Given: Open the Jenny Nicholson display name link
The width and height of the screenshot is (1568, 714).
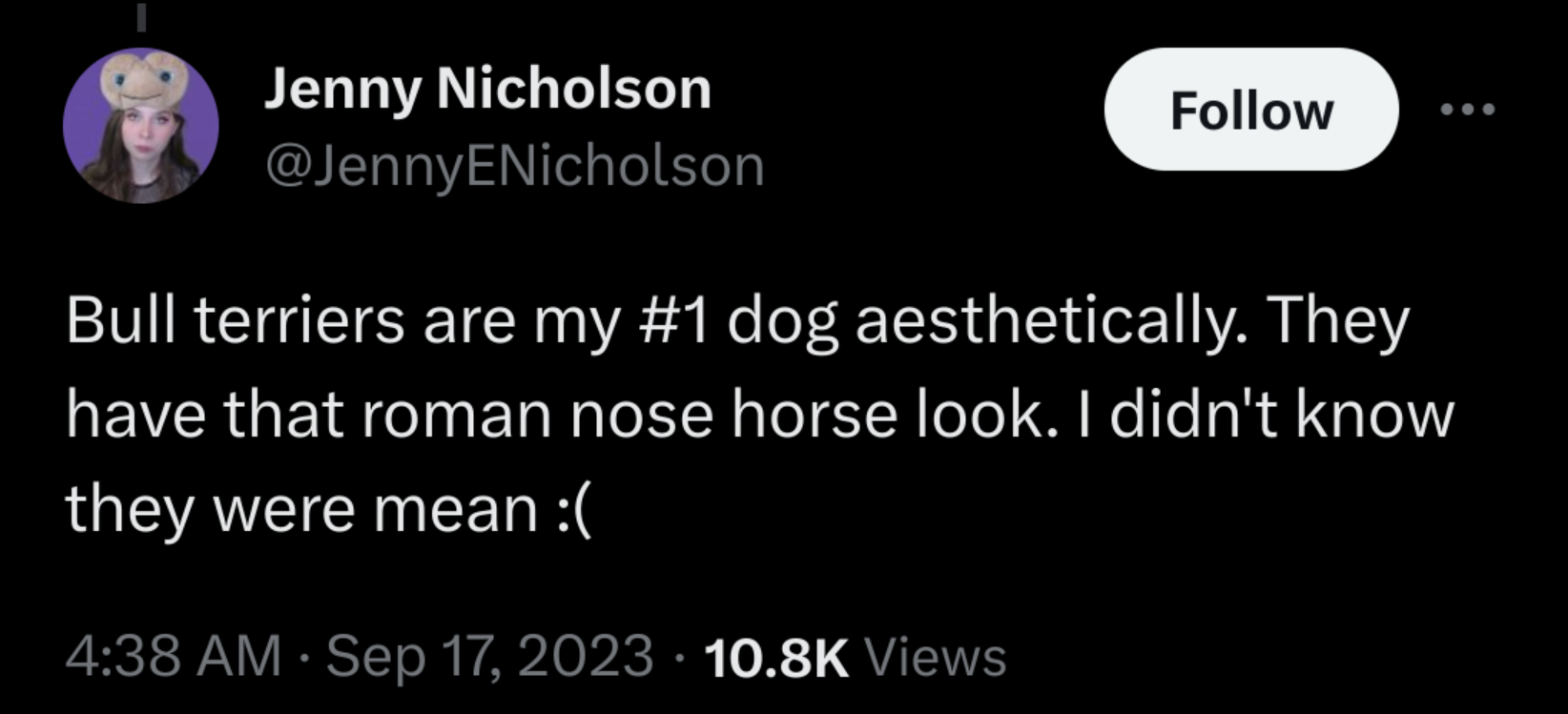Looking at the screenshot, I should [x=487, y=91].
